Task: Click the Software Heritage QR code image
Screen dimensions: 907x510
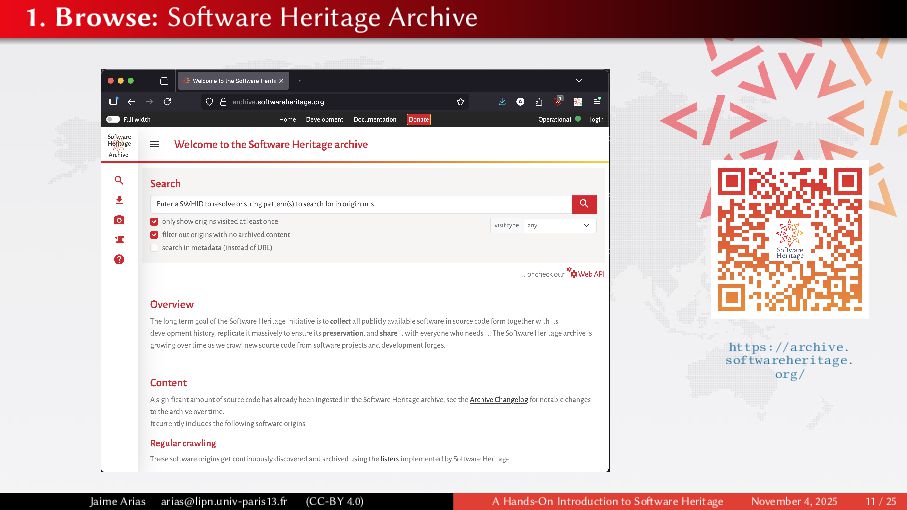Action: 790,239
